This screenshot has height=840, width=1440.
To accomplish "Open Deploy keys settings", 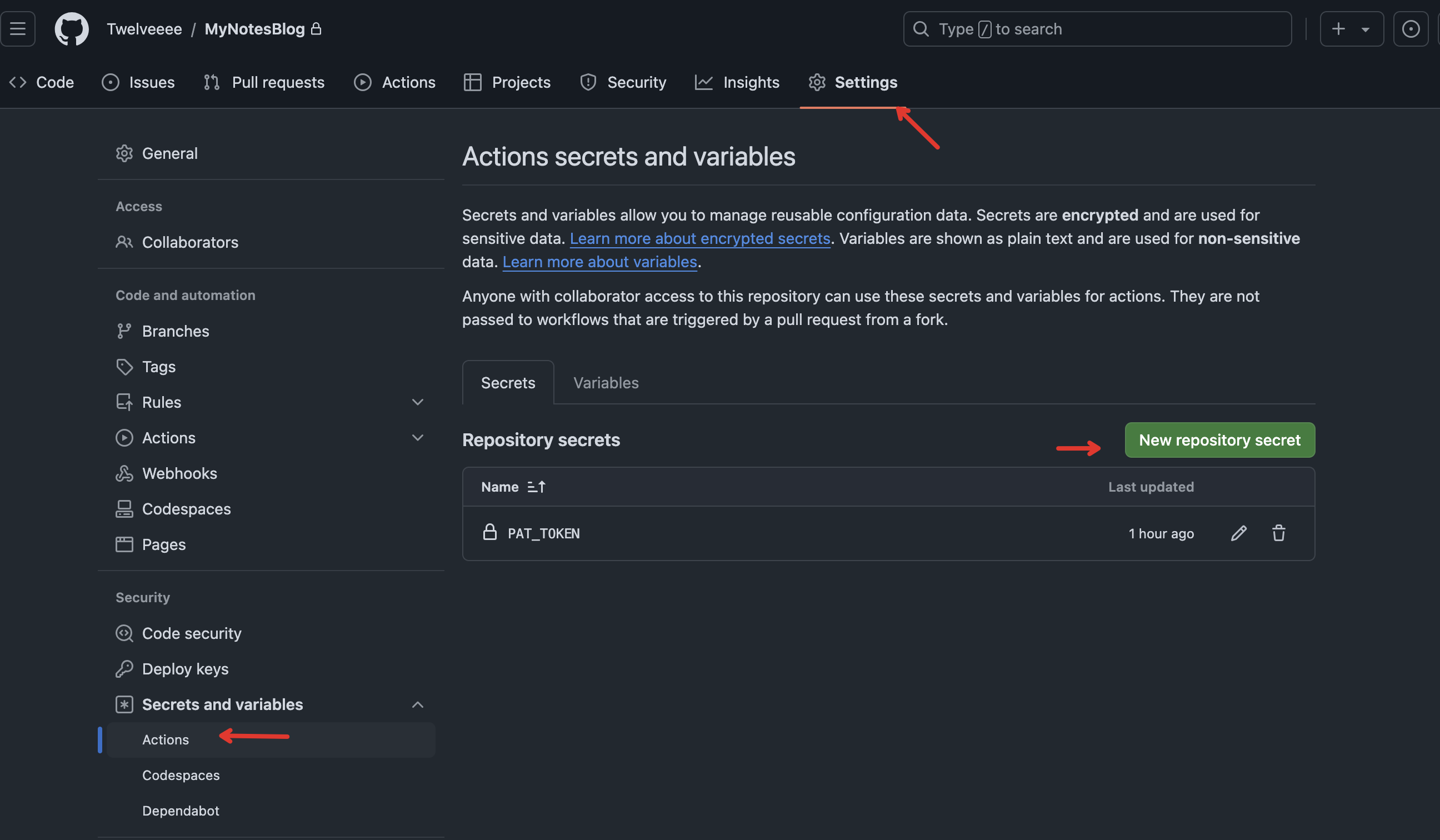I will click(185, 668).
